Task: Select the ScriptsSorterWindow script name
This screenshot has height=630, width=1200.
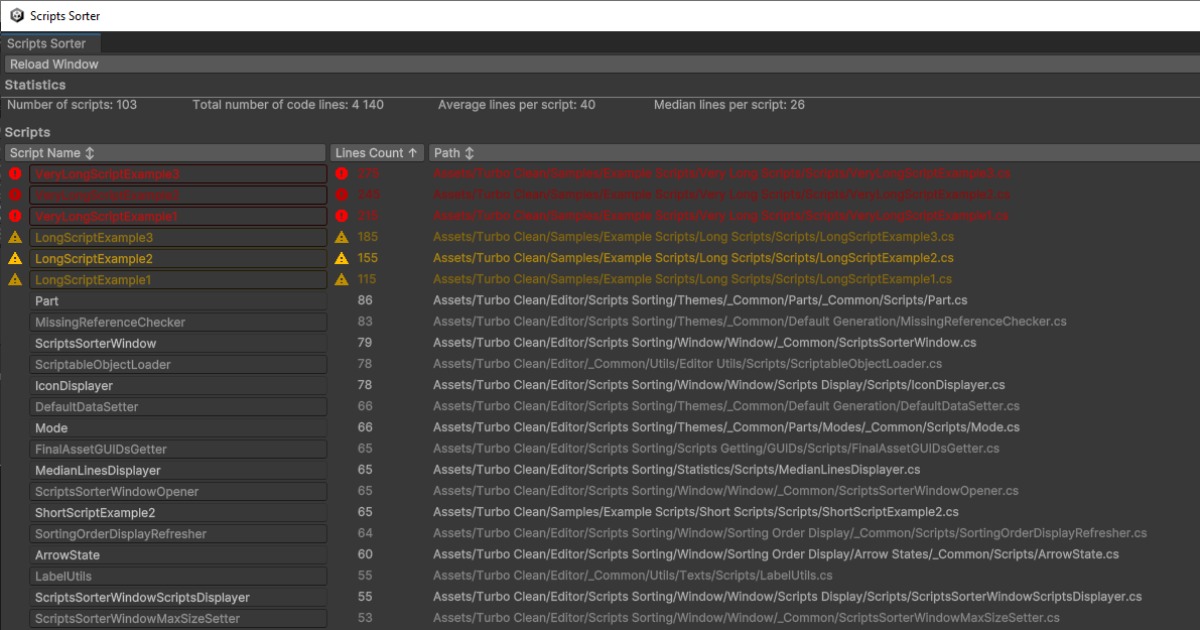Action: [x=96, y=343]
